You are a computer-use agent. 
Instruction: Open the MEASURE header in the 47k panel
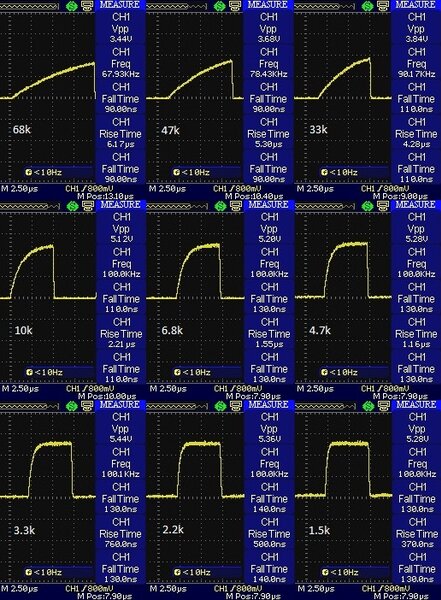268,5
